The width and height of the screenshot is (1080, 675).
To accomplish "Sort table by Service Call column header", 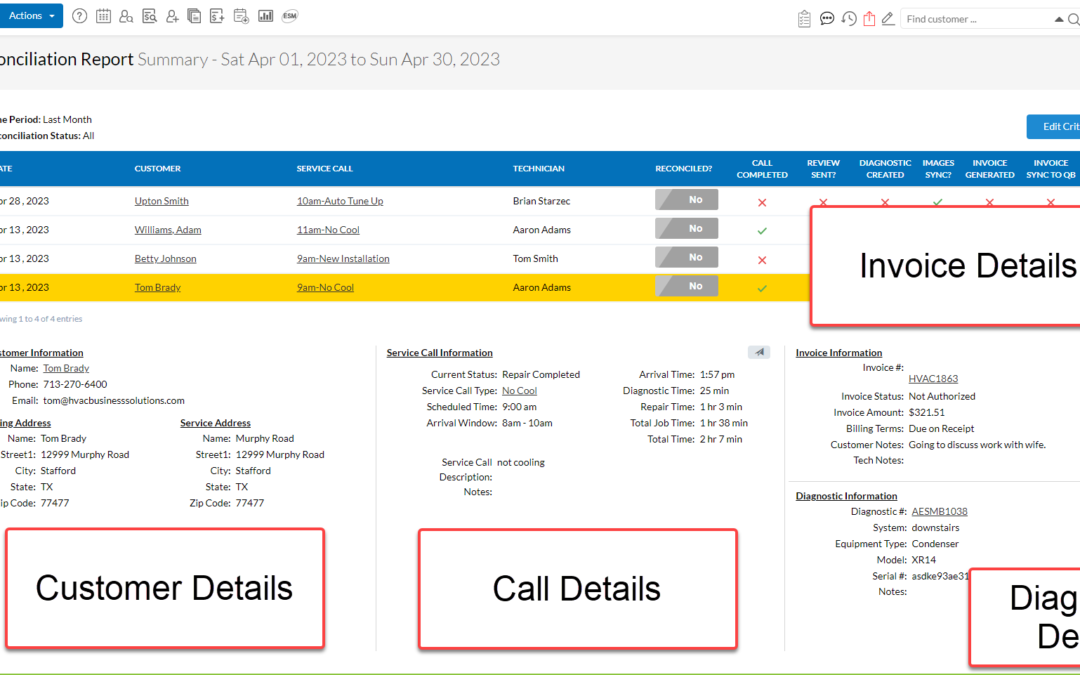I will click(324, 169).
